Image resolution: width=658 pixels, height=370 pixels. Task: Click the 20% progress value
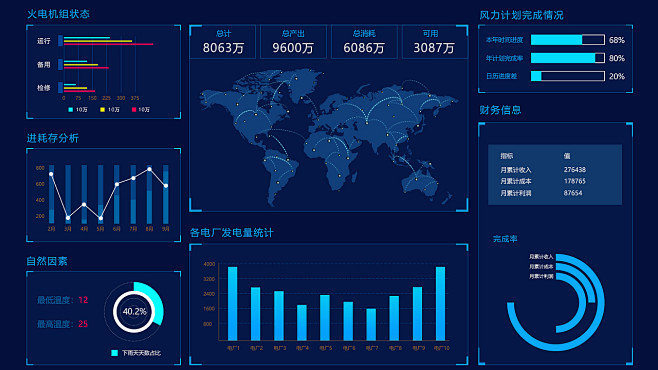617,76
